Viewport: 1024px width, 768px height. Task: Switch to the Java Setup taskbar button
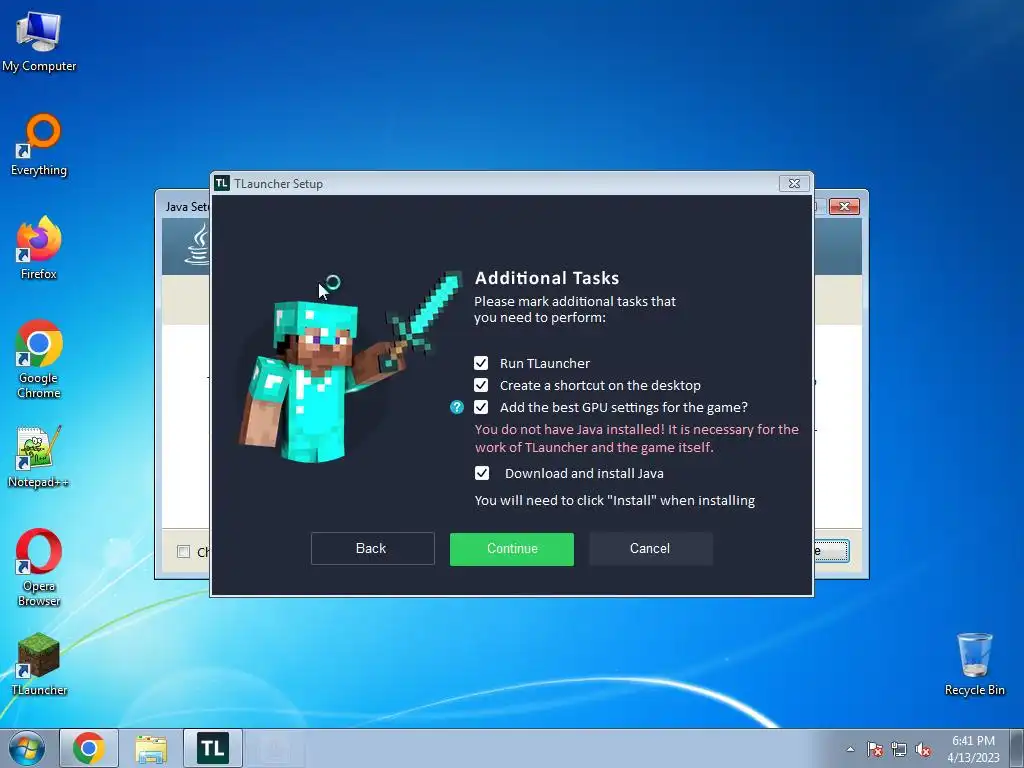[275, 748]
